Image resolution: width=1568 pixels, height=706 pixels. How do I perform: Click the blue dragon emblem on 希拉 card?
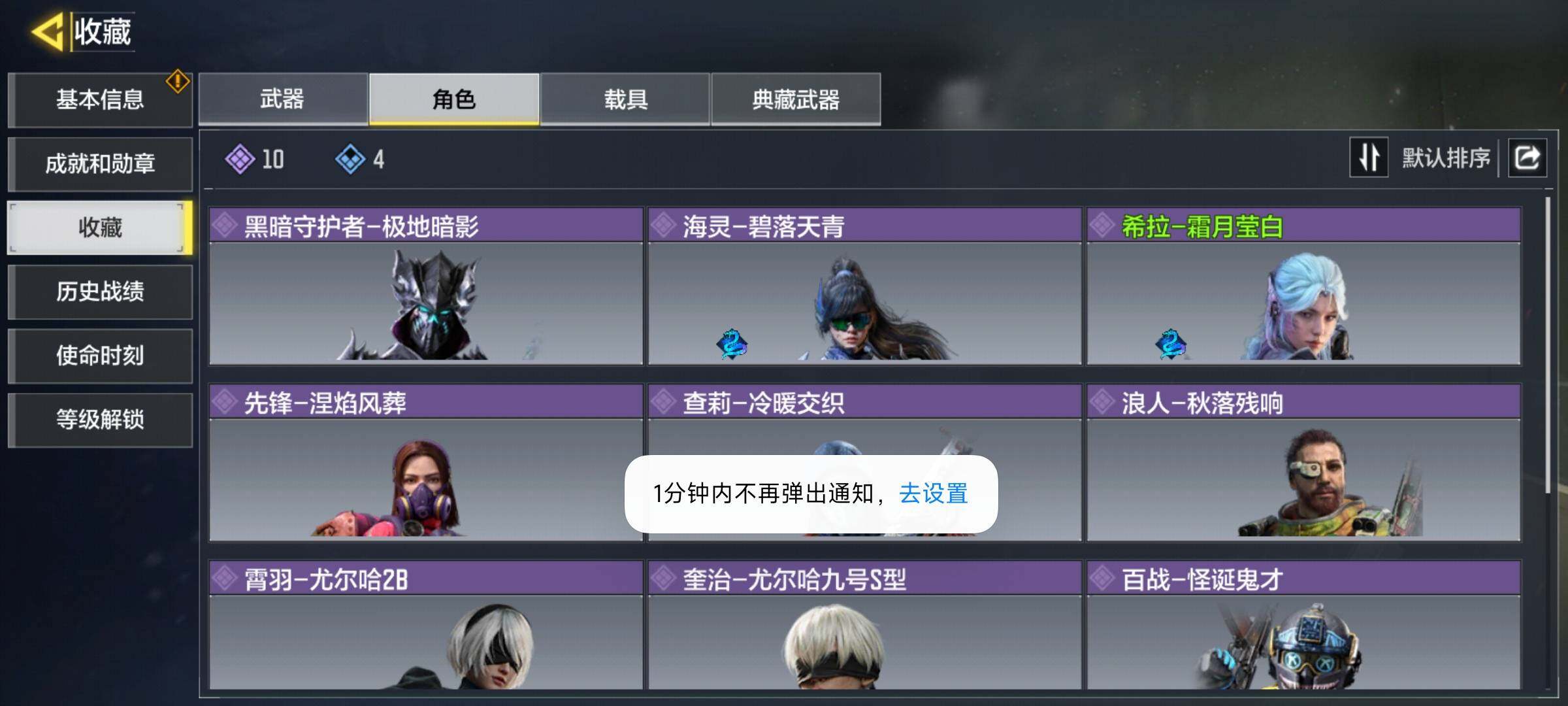coord(1171,344)
